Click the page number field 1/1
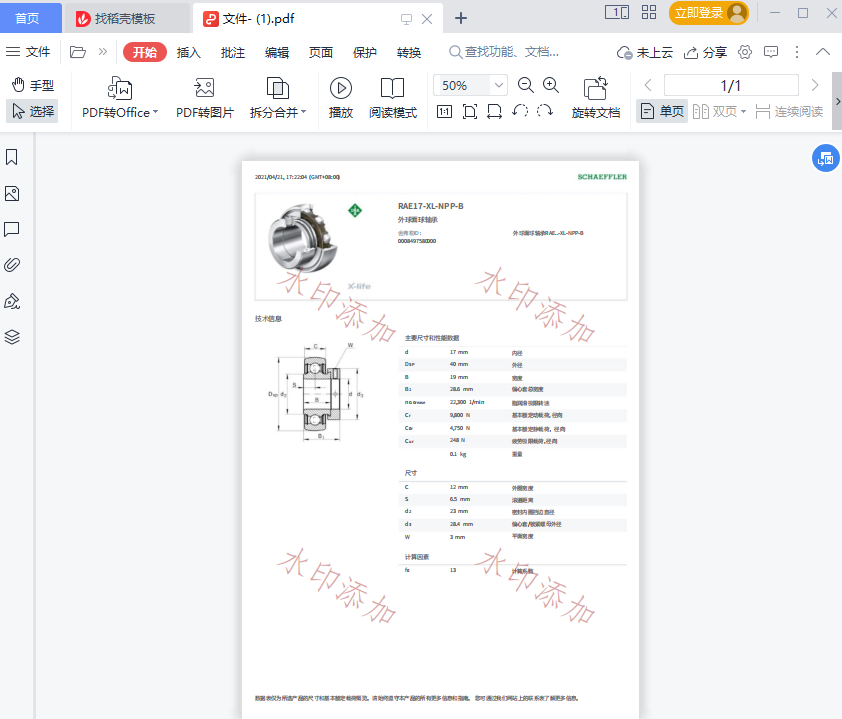This screenshot has width=842, height=719. (731, 85)
